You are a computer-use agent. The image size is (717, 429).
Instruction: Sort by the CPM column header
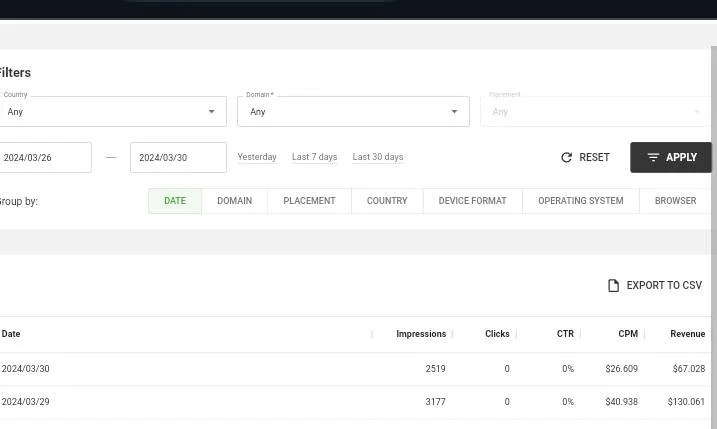coord(628,334)
